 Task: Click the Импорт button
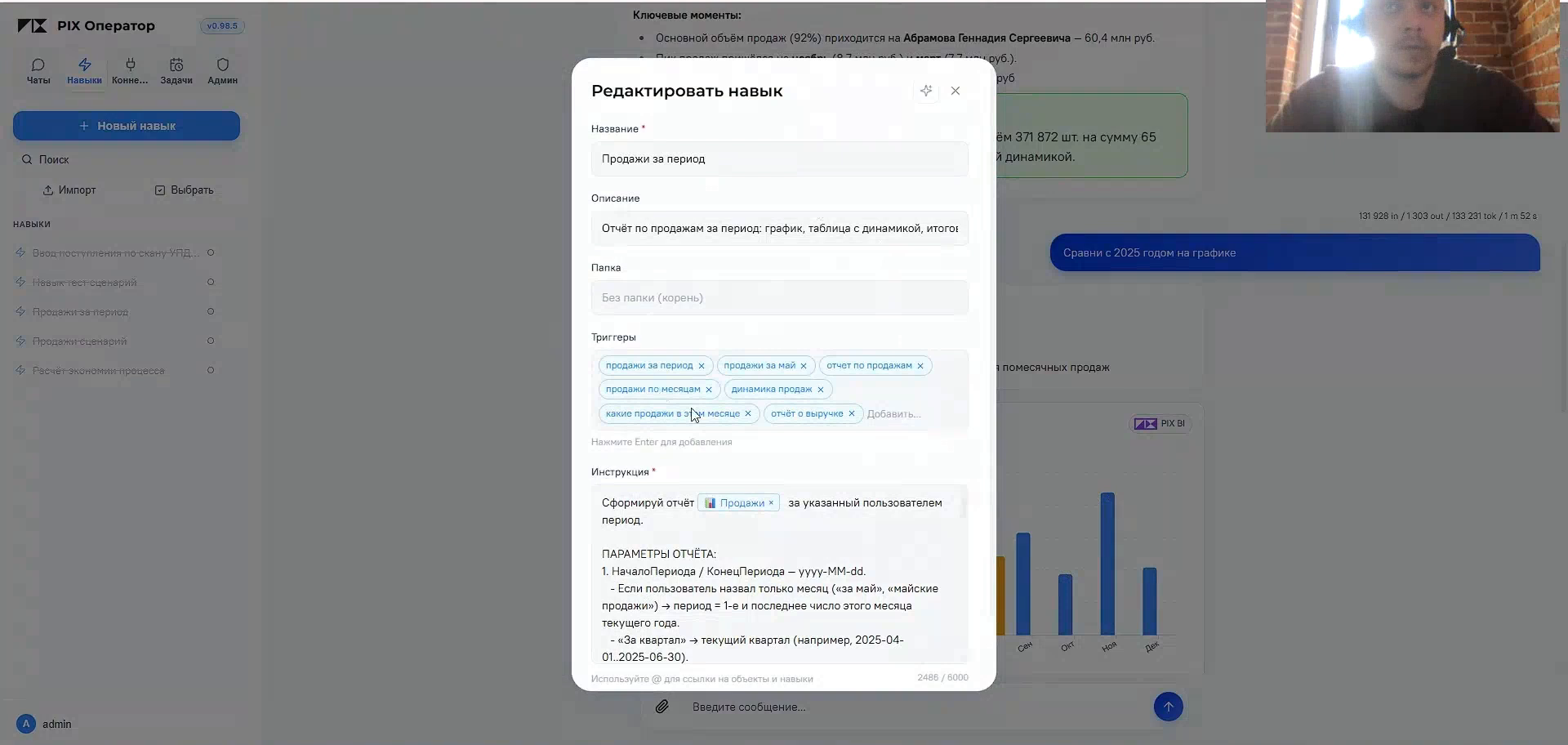tap(69, 190)
